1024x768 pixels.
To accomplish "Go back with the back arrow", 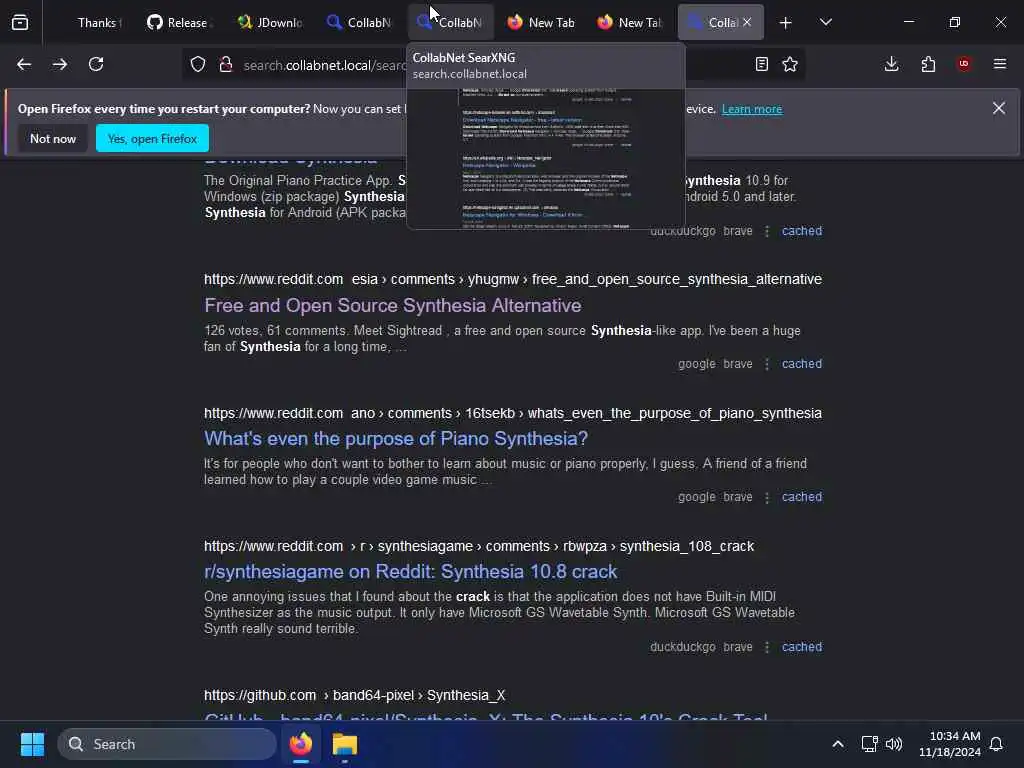I will coord(24,64).
